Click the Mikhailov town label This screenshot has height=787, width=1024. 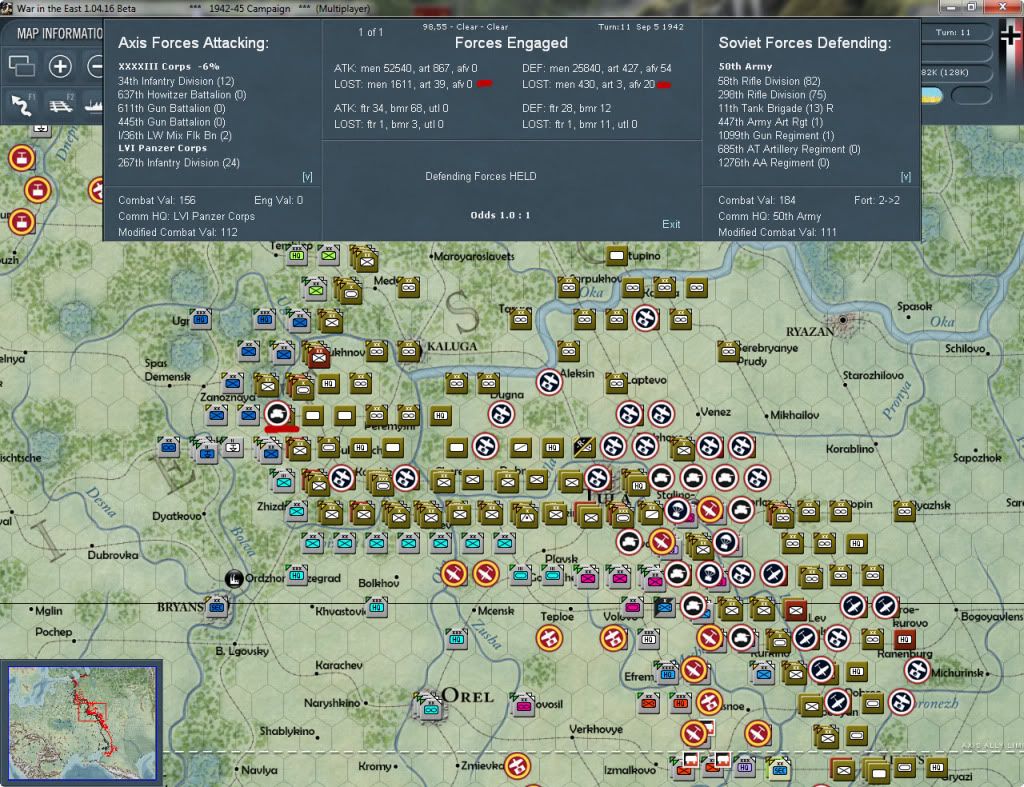pyautogui.click(x=794, y=415)
